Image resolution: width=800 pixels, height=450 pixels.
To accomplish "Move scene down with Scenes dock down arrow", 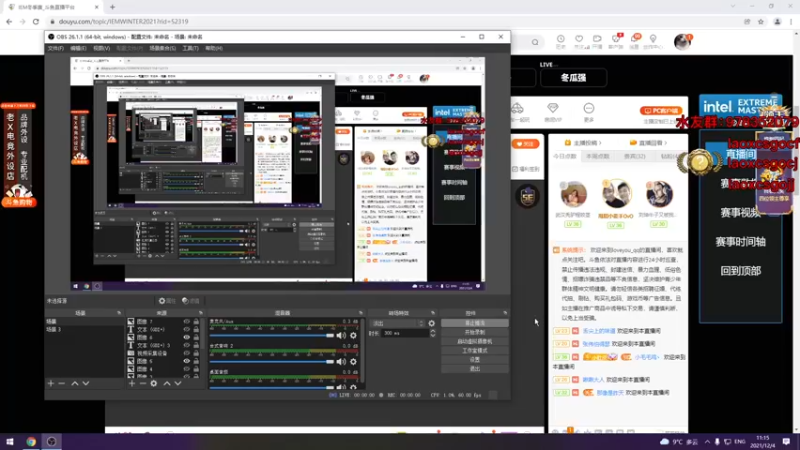I will point(86,383).
